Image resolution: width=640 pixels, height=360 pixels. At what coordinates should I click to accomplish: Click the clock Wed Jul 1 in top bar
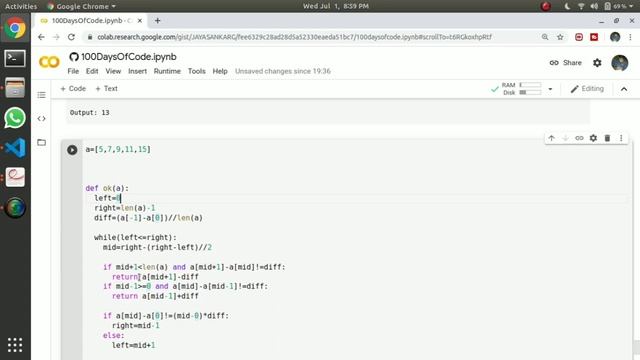pos(336,6)
